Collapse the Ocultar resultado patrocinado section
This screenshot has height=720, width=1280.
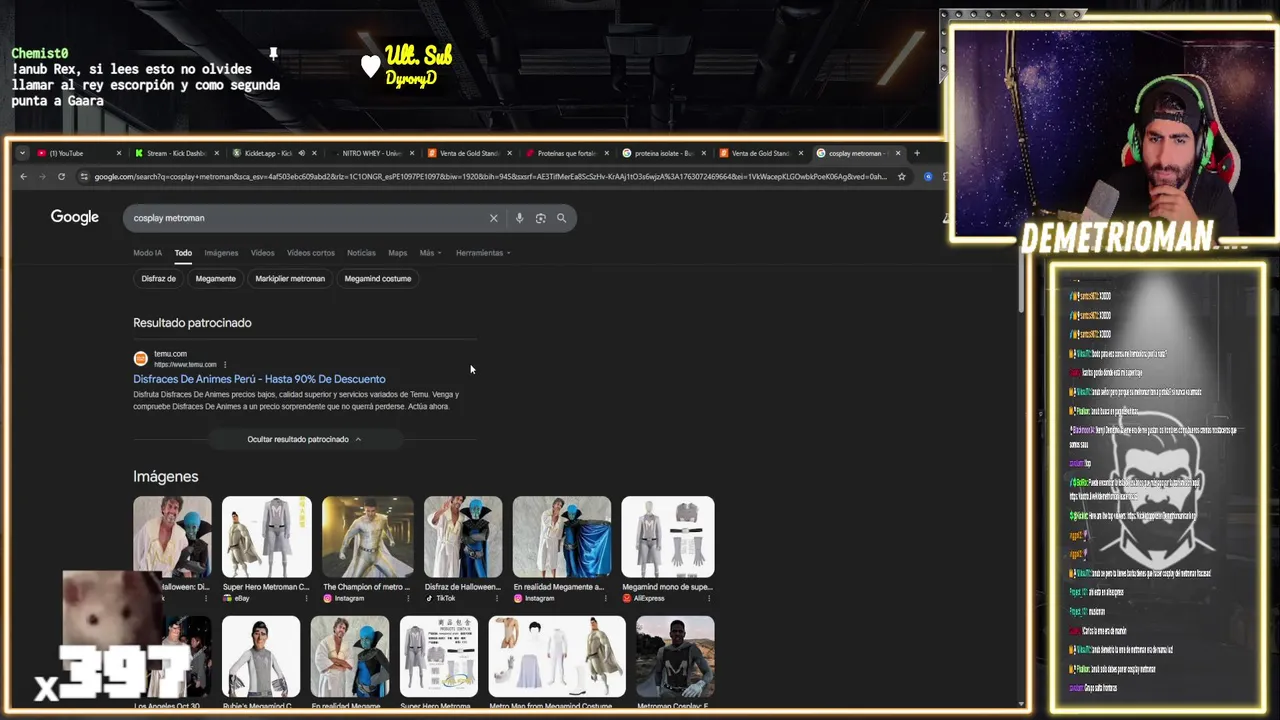pos(304,439)
